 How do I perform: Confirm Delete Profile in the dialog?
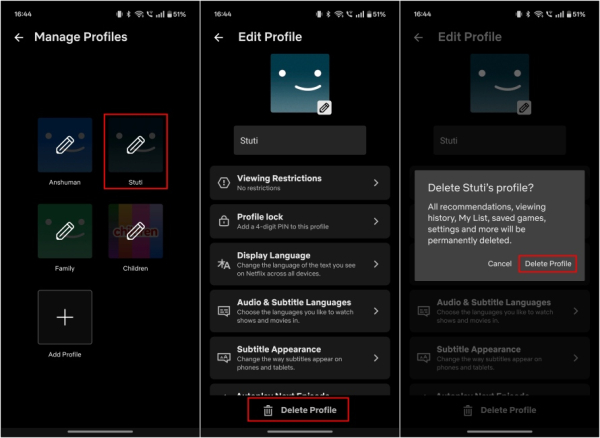548,264
